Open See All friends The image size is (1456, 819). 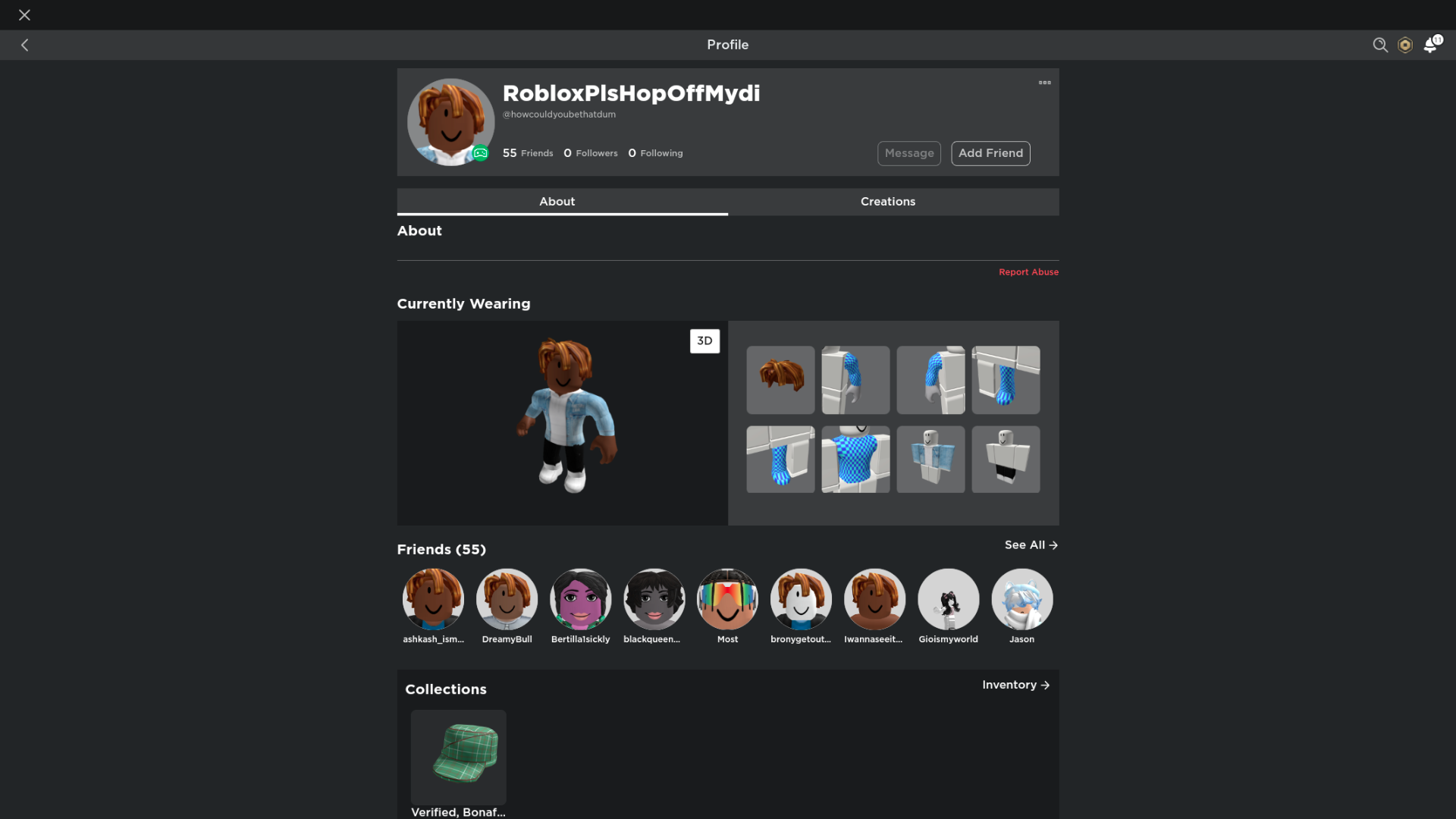click(x=1031, y=545)
